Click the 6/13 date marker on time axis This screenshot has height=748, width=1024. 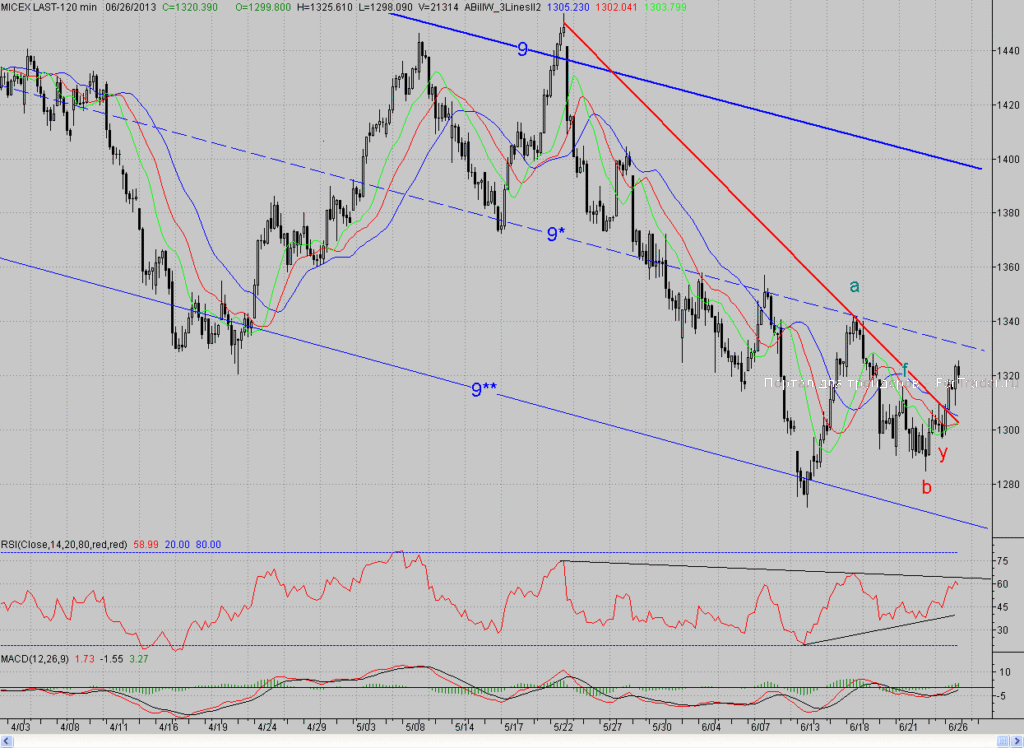pyautogui.click(x=810, y=727)
